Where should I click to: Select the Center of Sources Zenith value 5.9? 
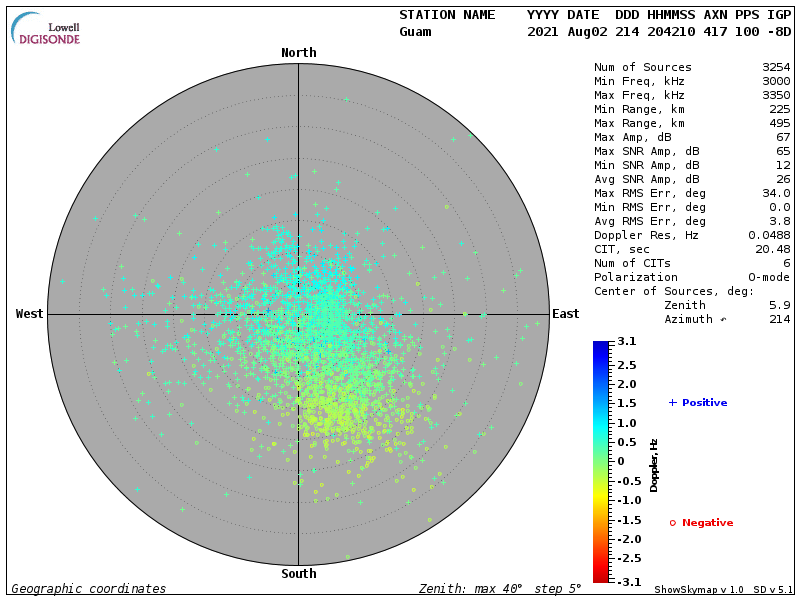tap(780, 306)
